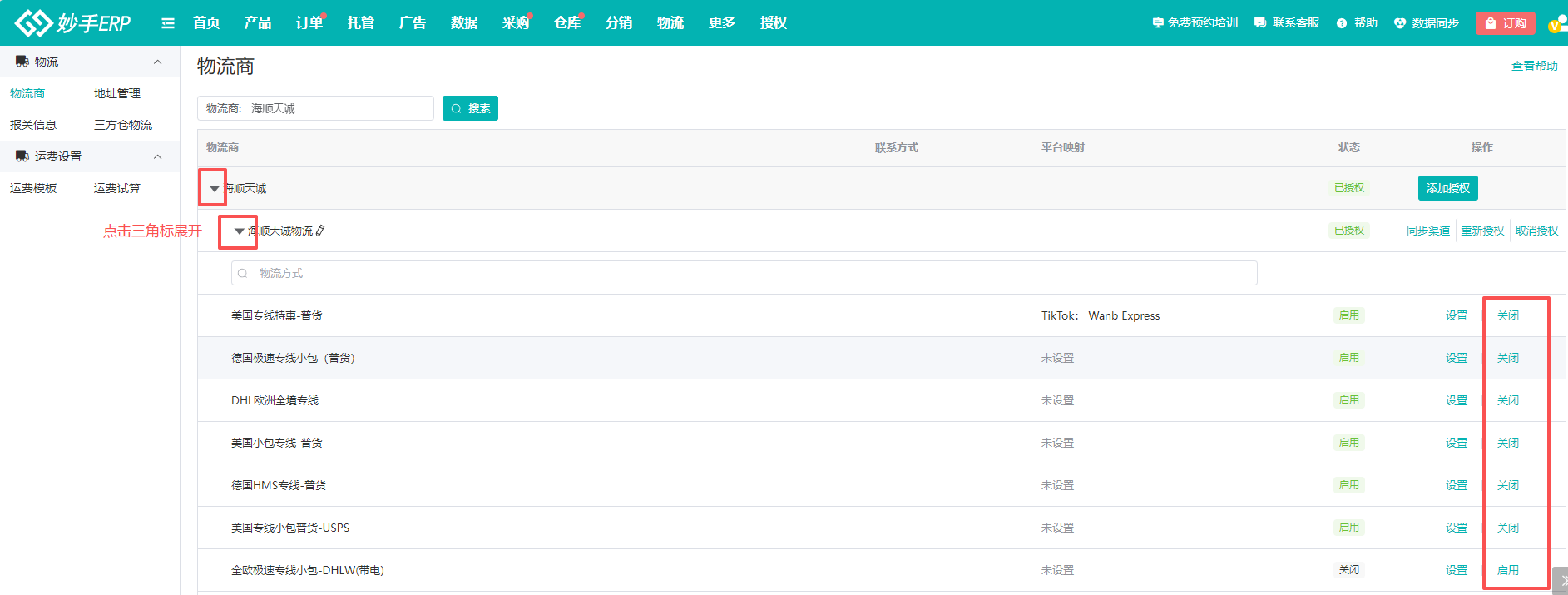Screen dimensions: 1568x595
Task: Collapse the 海顺天诚物流 sub-row triangle
Action: (x=239, y=231)
